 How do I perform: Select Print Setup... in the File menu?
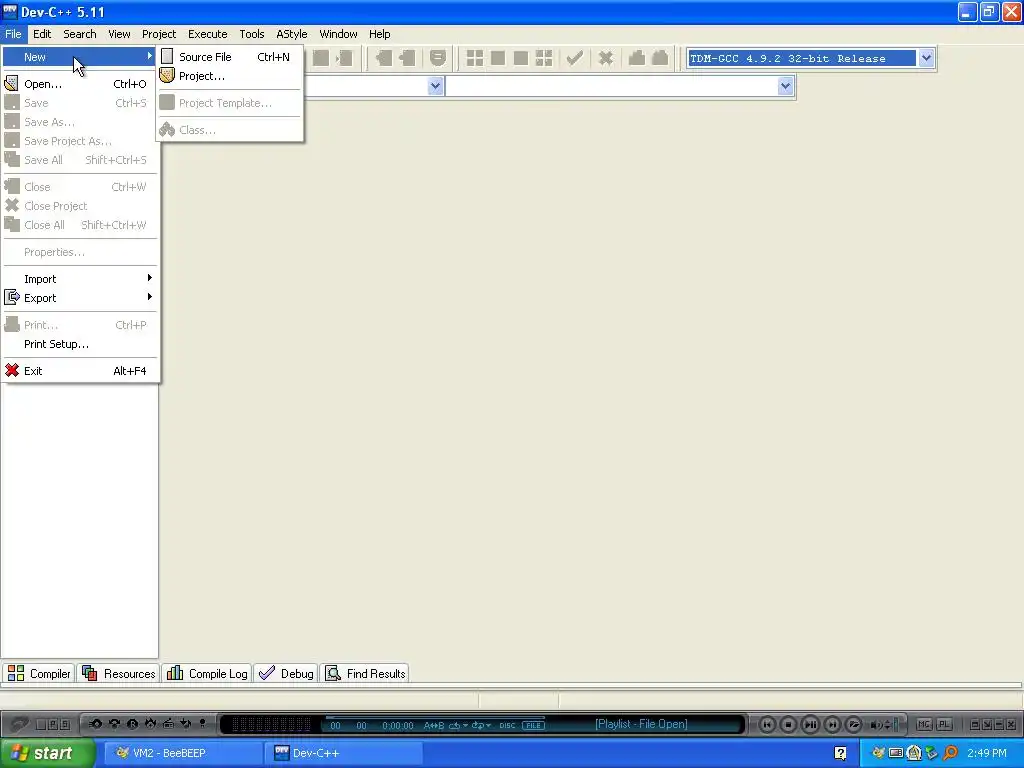coord(80,344)
